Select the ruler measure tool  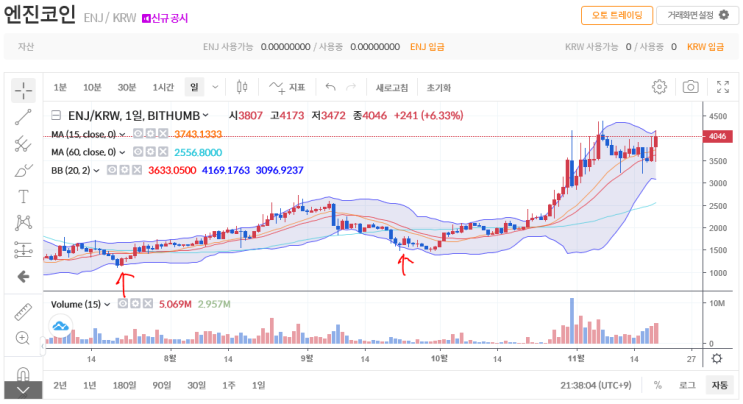point(23,312)
